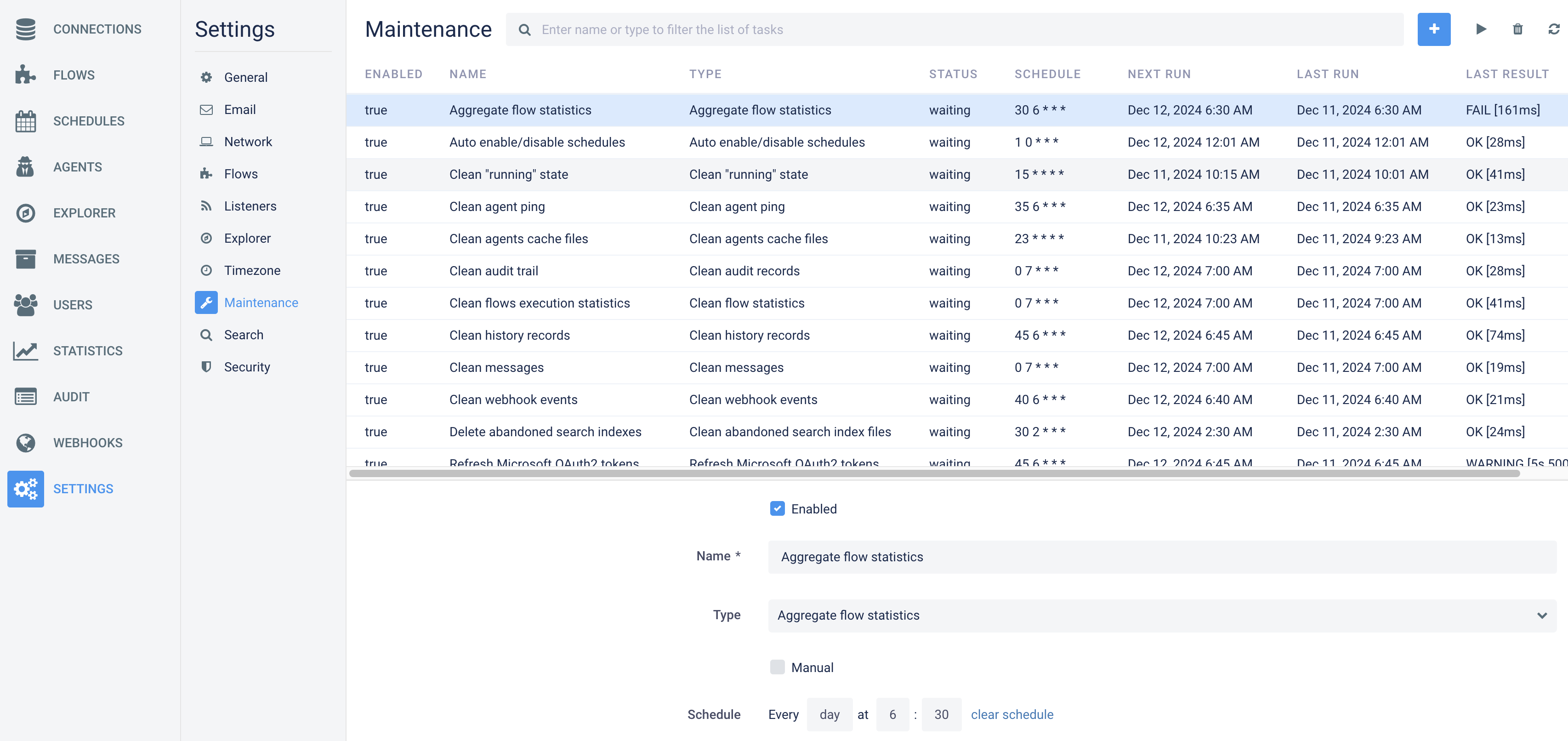Check the Manual checkbox
Viewport: 1568px width, 741px height.
(777, 667)
